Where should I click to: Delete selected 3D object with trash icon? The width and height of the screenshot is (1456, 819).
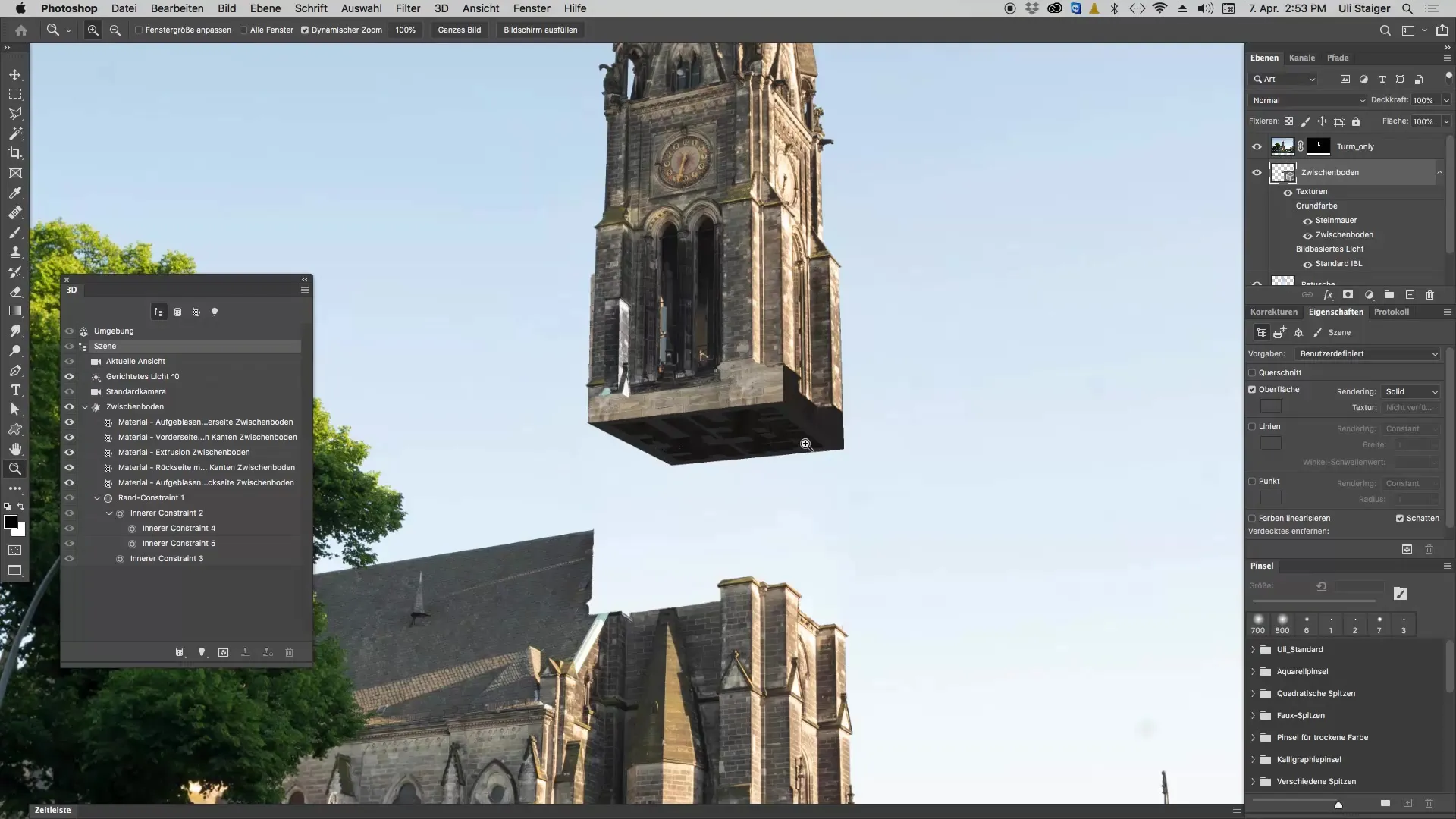pos(289,652)
